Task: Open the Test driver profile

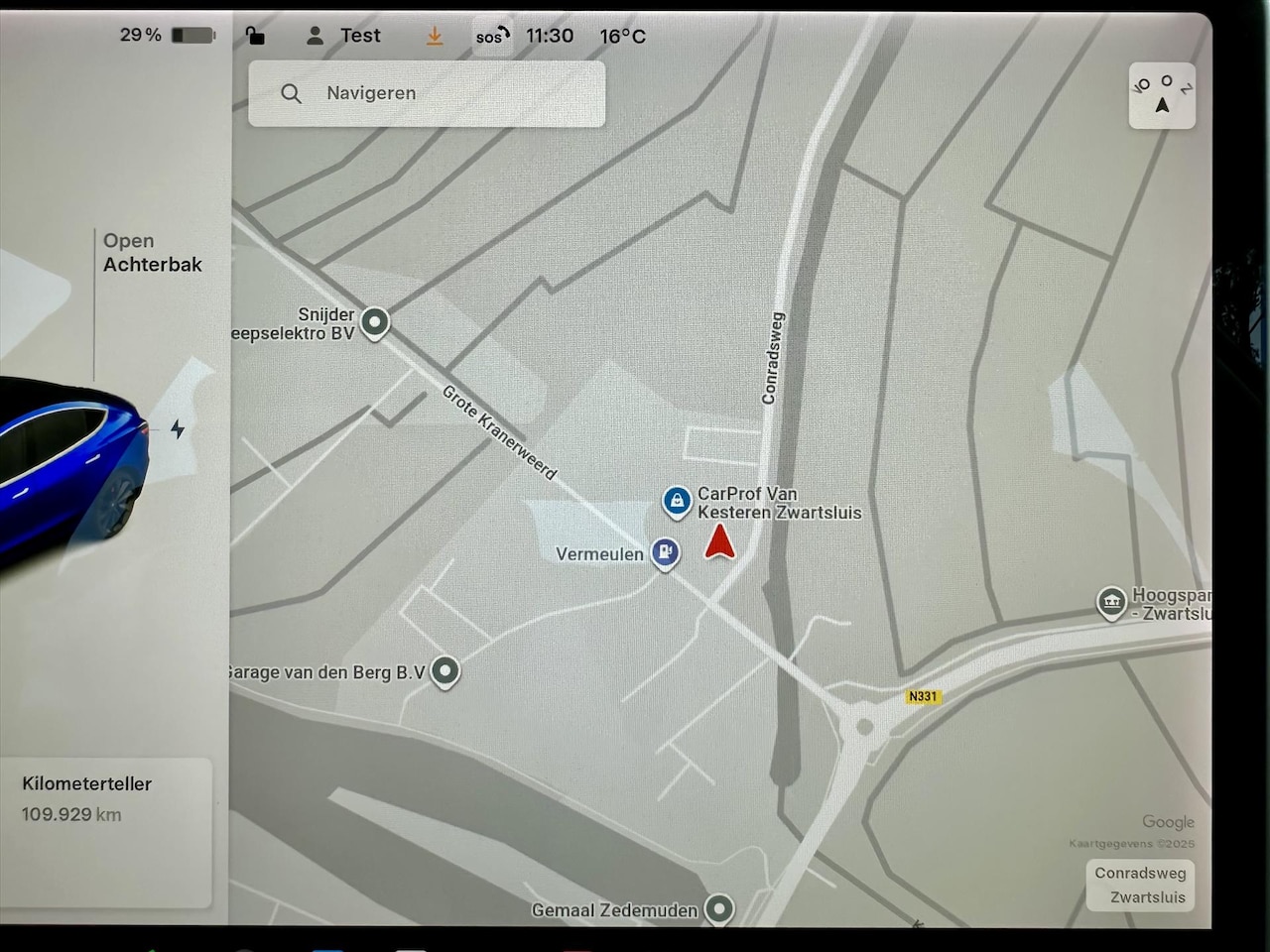Action: pos(343,36)
